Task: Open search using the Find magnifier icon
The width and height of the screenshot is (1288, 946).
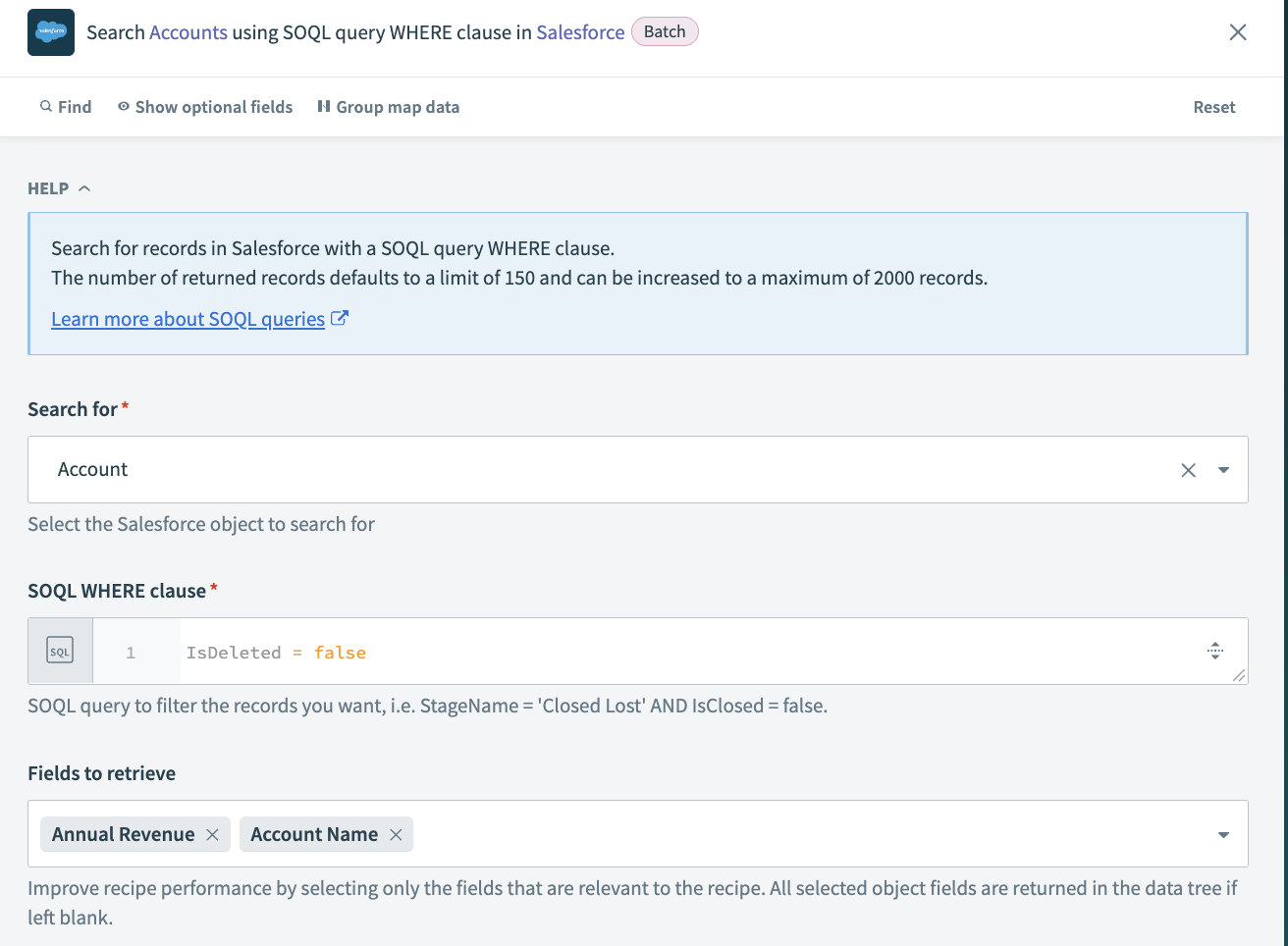Action: coord(46,106)
